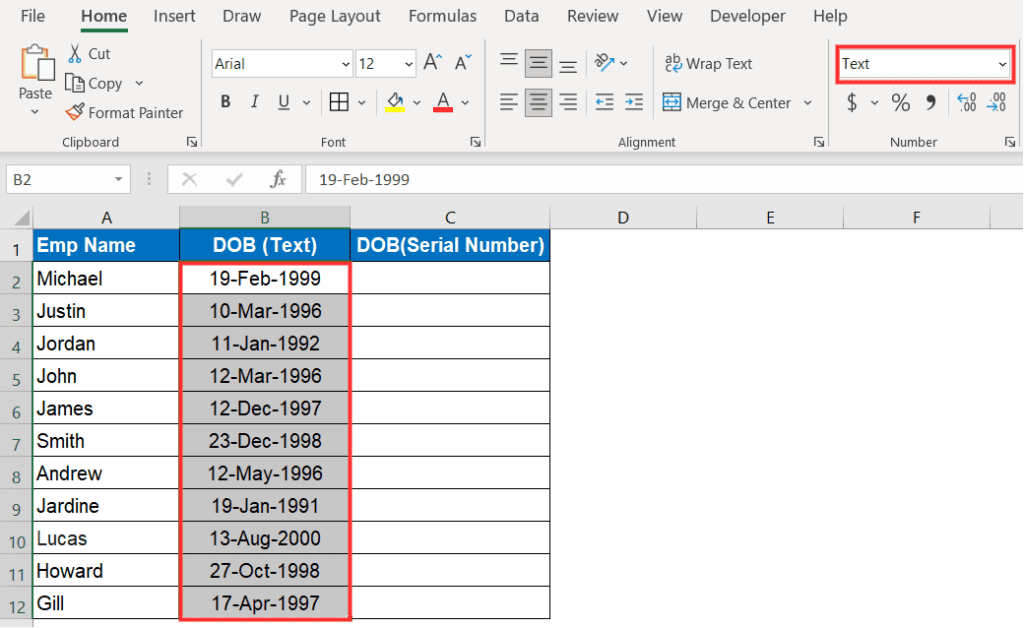Apply percent style to selection
The image size is (1024, 628).
tap(899, 102)
